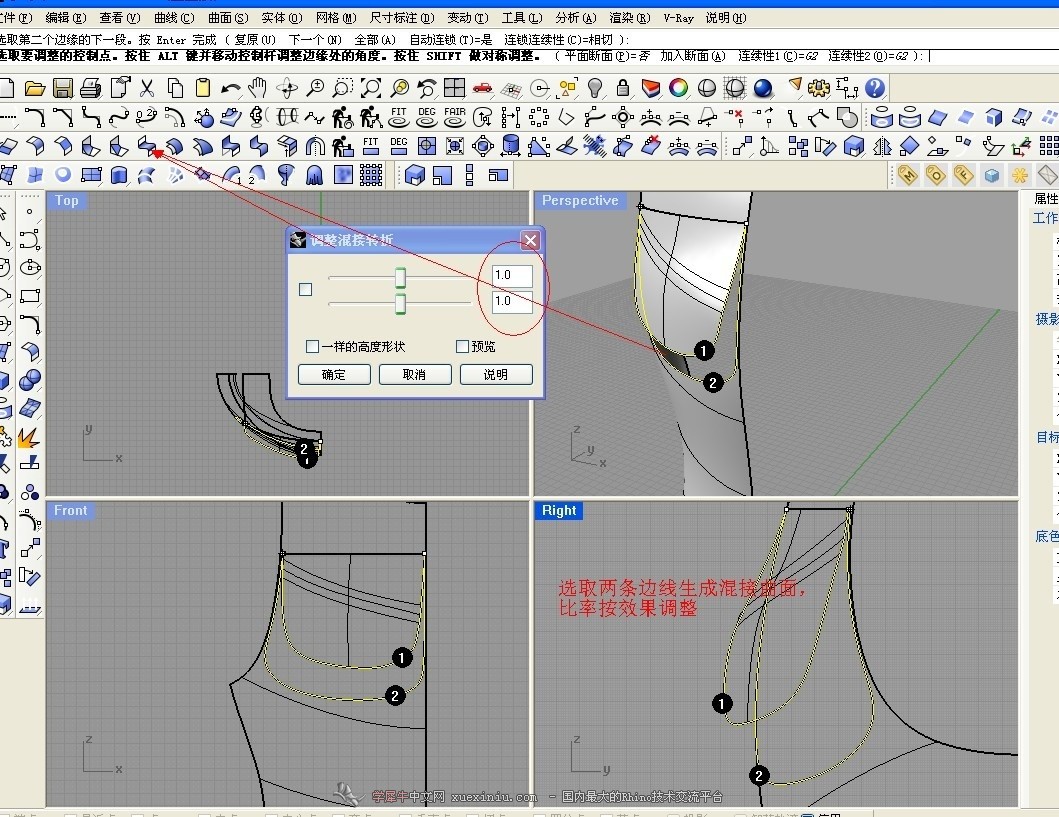Open the 变动 menu
Screen dimensions: 1059x817
(467, 18)
